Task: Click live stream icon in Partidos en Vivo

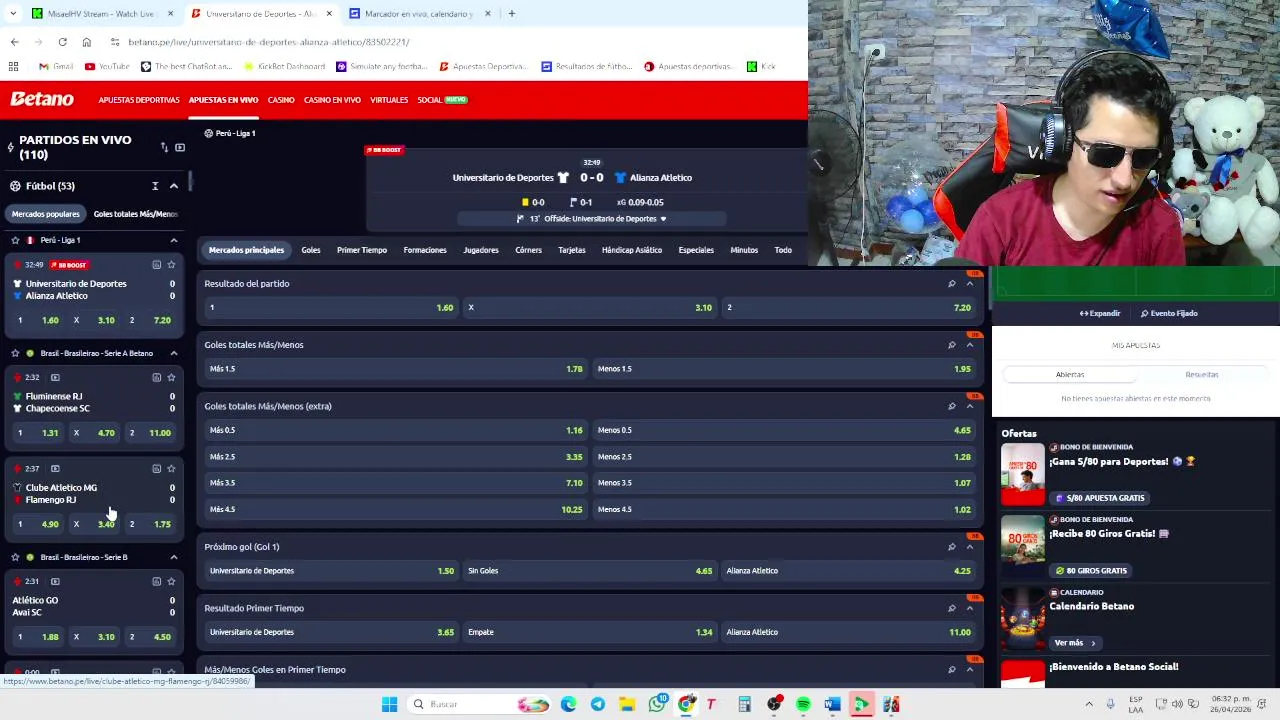Action: (x=180, y=148)
